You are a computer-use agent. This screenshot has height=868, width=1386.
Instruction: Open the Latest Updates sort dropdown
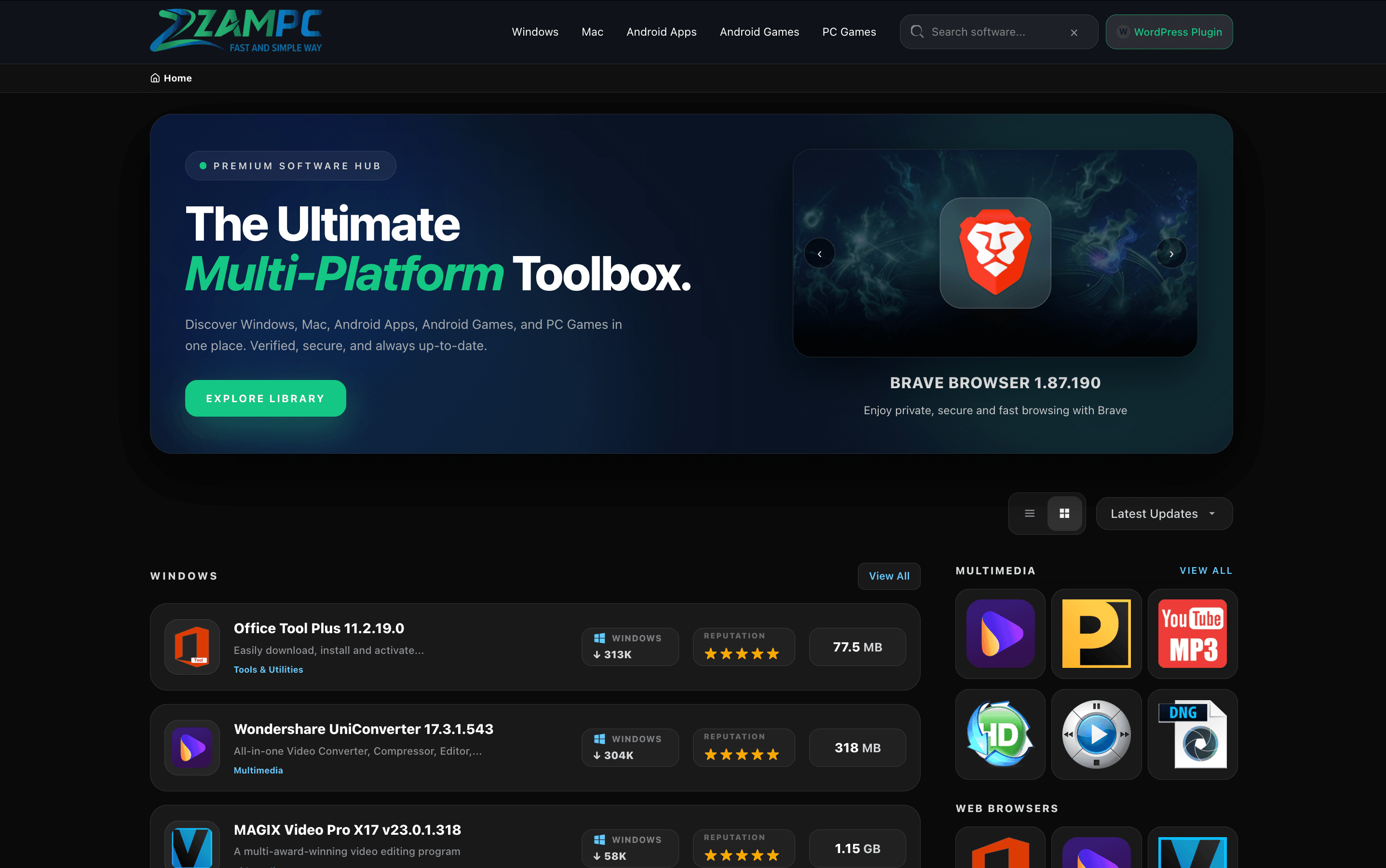pos(1164,514)
